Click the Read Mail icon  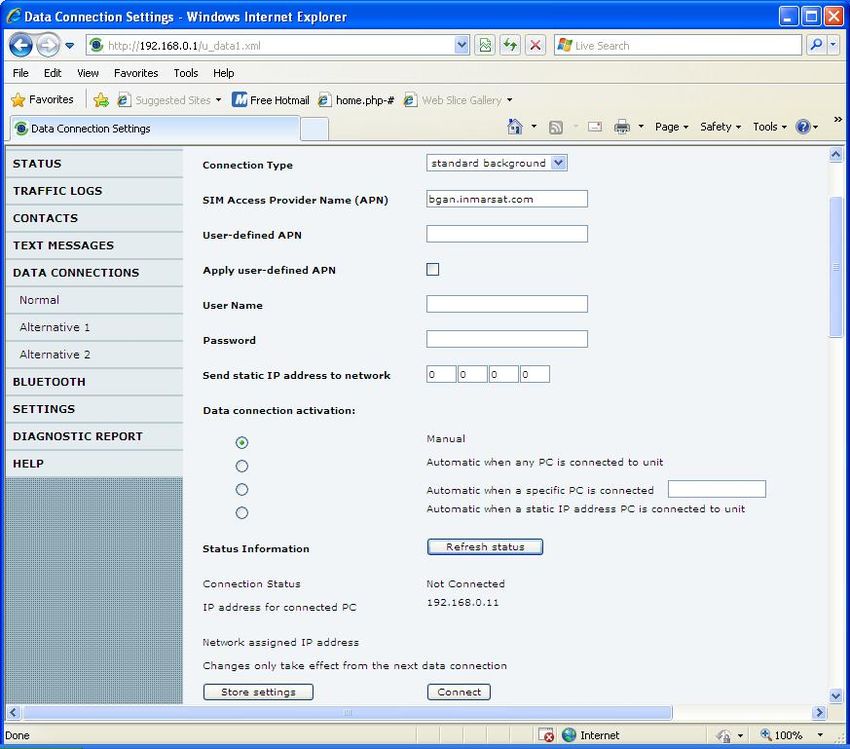[x=595, y=127]
